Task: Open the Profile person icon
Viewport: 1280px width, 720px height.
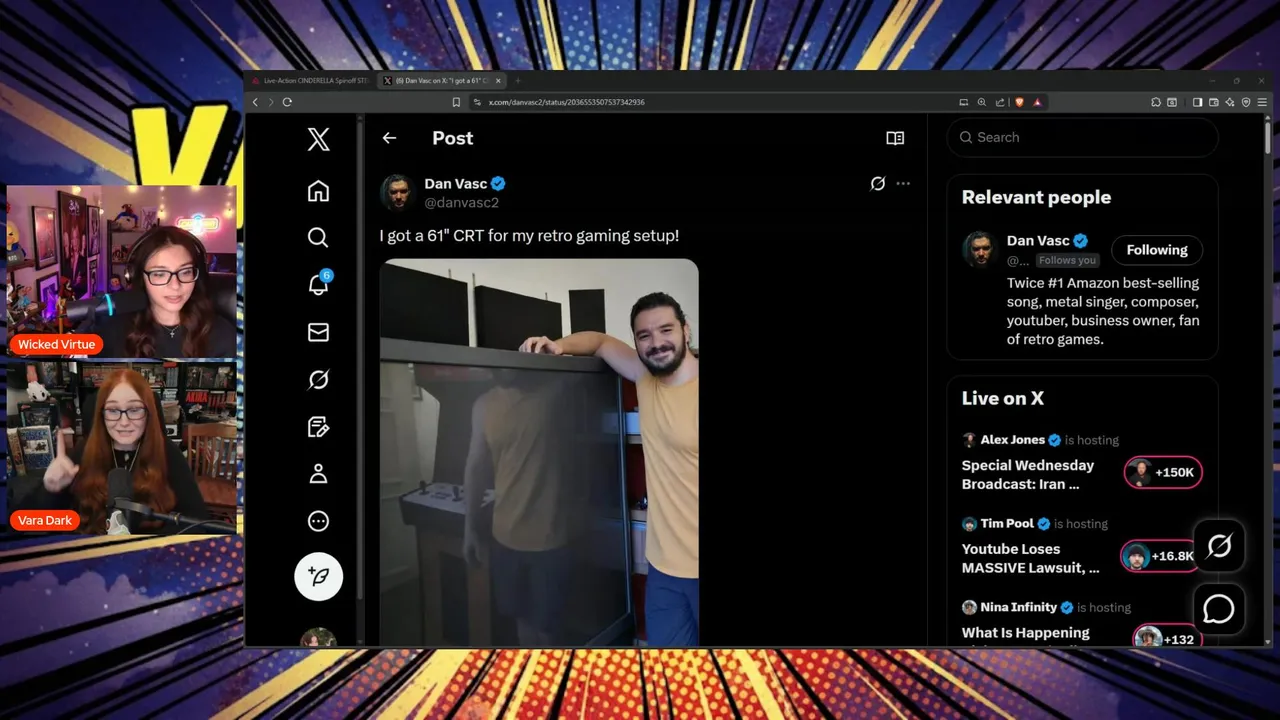Action: (318, 474)
